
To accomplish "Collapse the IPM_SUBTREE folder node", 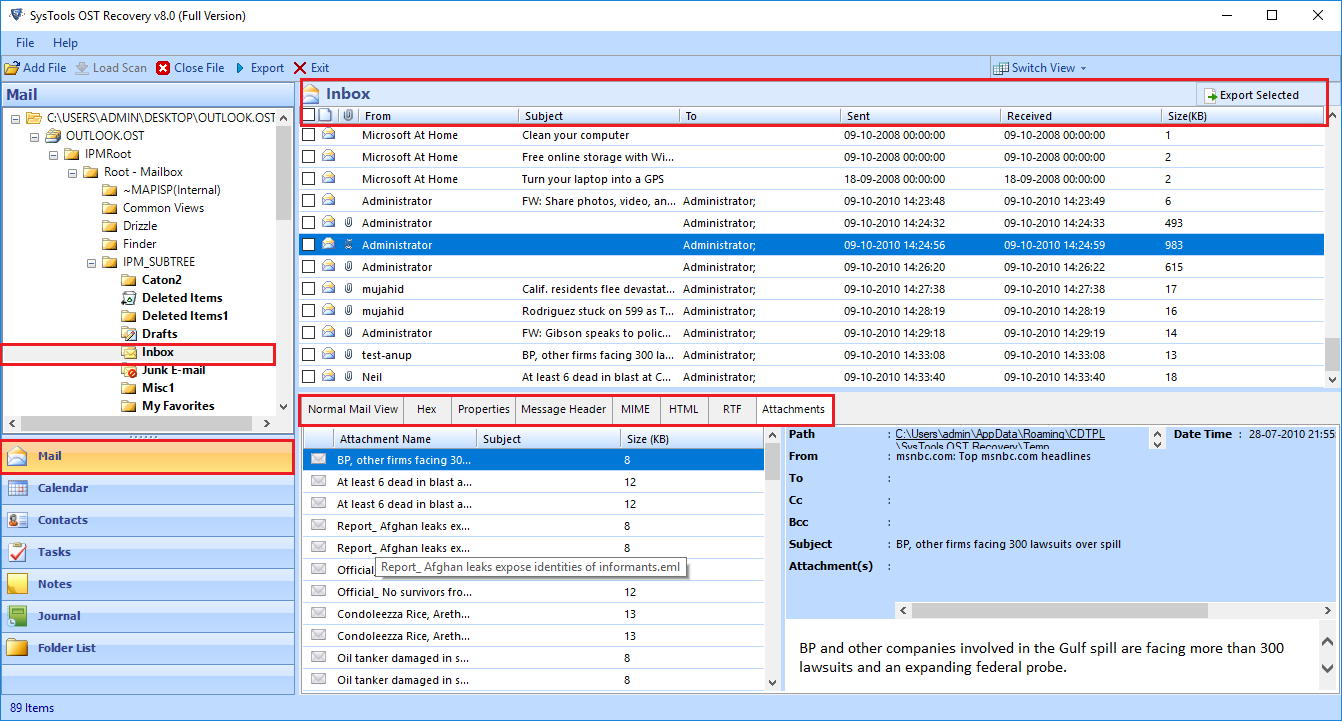I will 92,262.
